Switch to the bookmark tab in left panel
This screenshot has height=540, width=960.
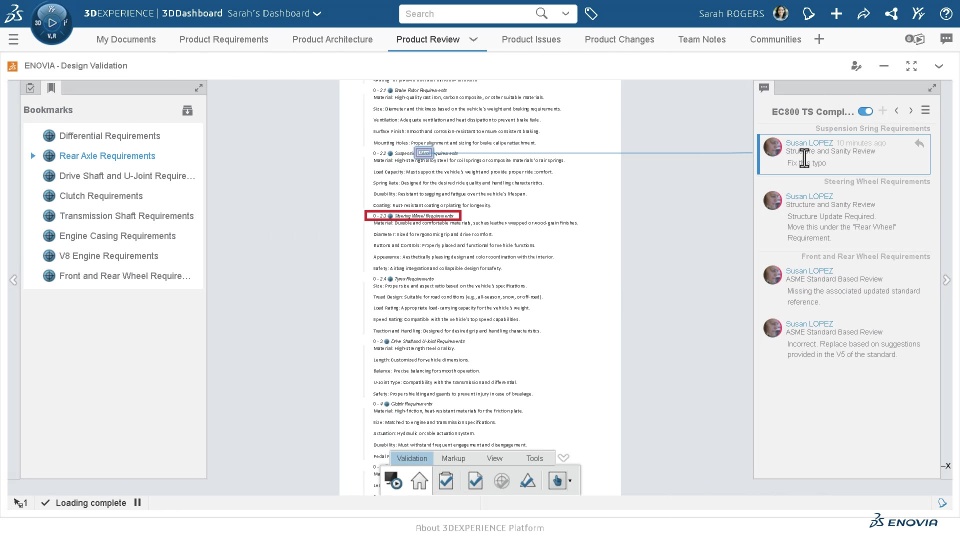click(51, 88)
